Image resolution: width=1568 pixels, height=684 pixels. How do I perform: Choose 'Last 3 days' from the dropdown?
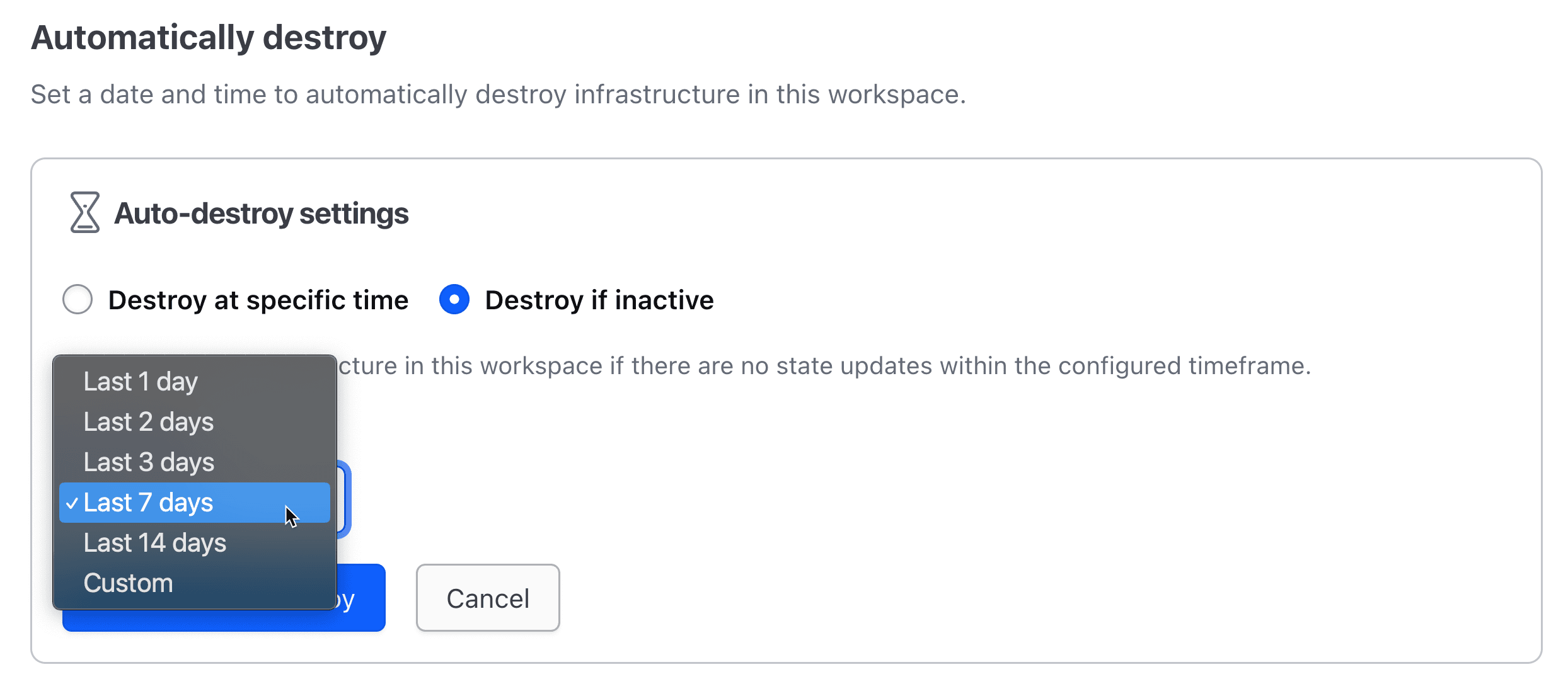coord(149,462)
